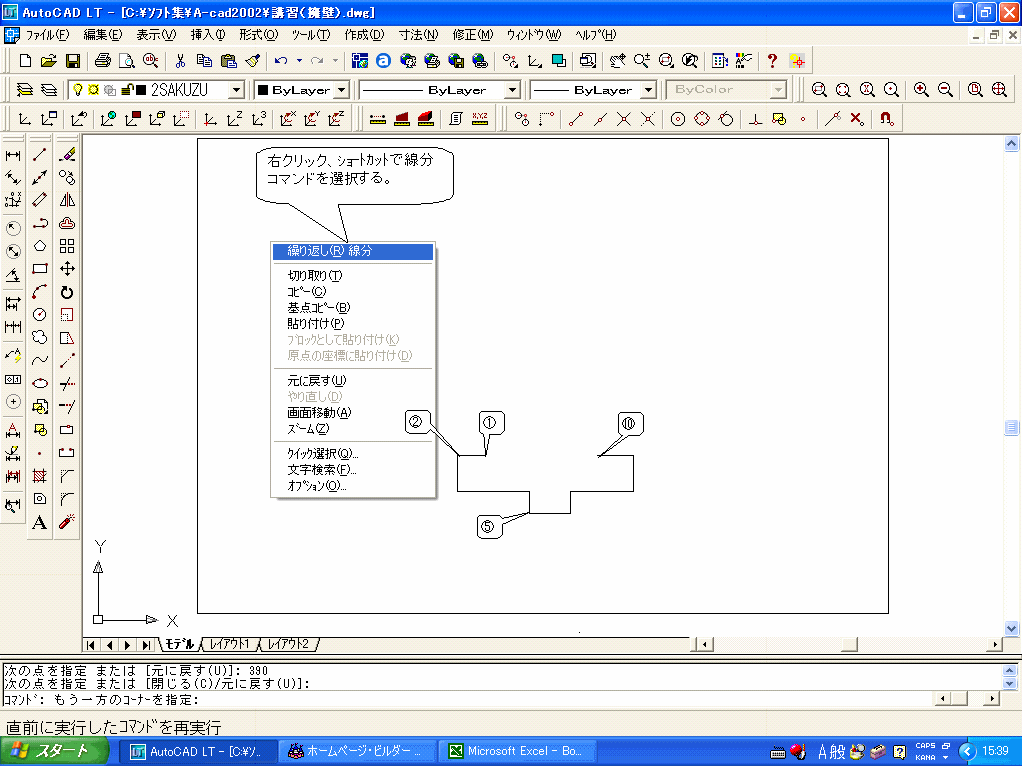This screenshot has width=1023, height=767.
Task: Click the Windows スタート button
Action: (x=54, y=751)
